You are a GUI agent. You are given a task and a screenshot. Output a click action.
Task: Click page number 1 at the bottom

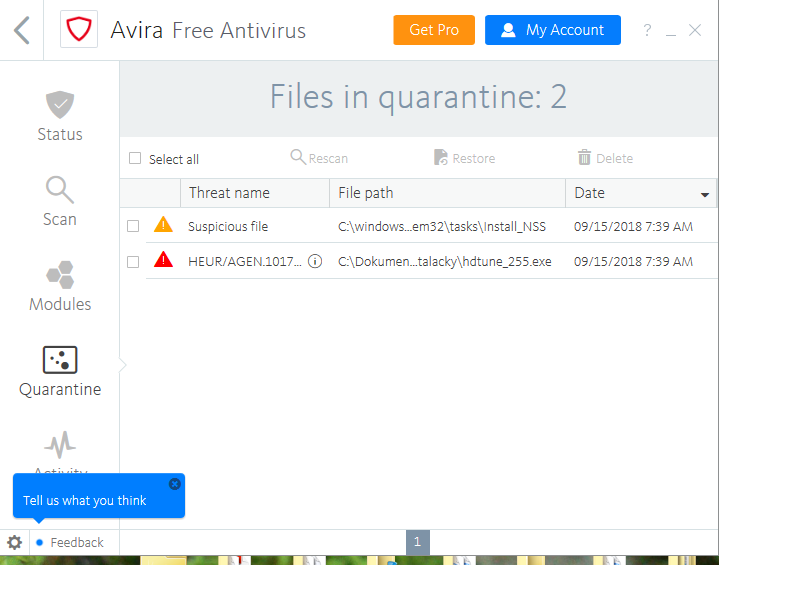pyautogui.click(x=417, y=542)
